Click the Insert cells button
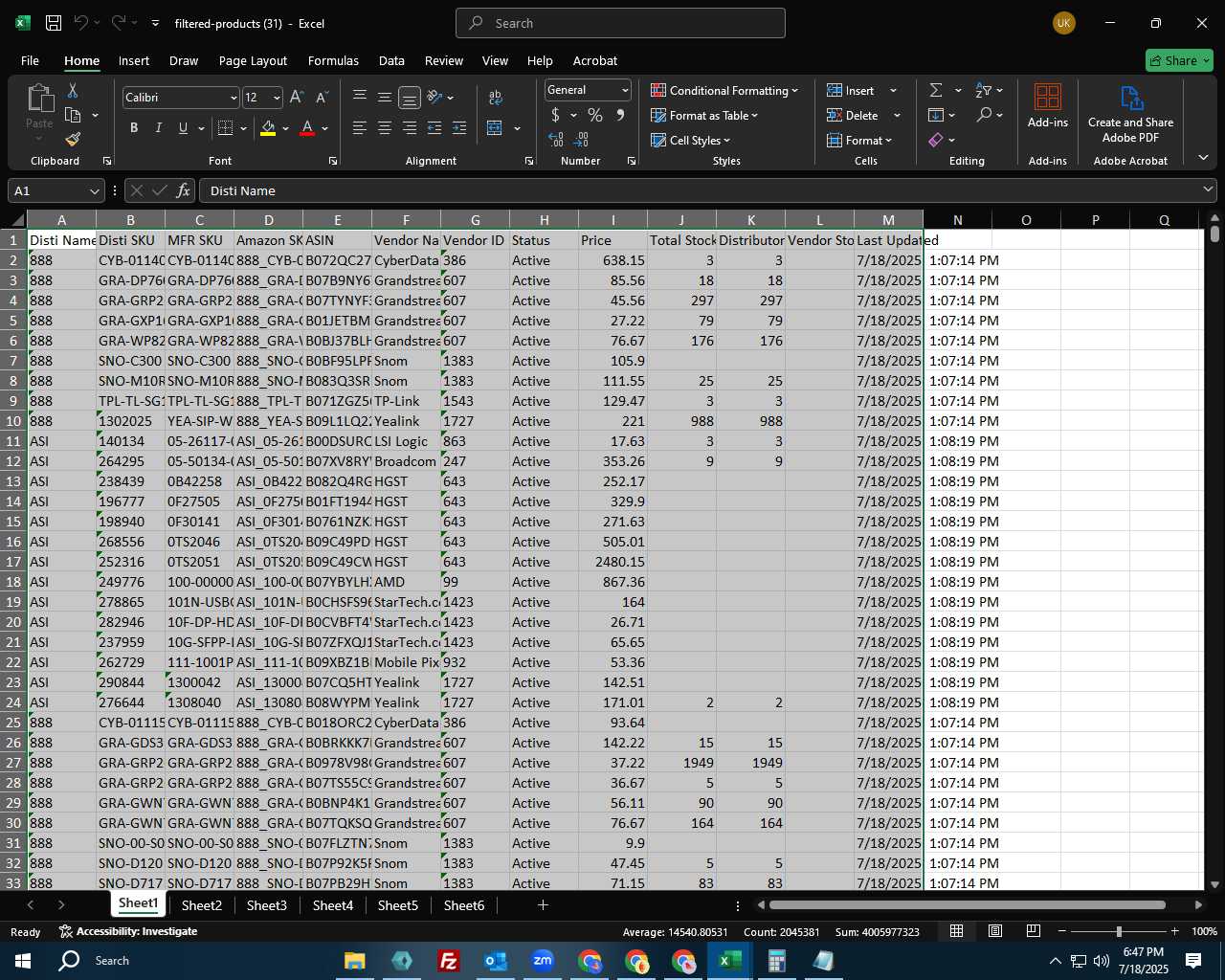This screenshot has width=1225, height=980. pos(852,90)
